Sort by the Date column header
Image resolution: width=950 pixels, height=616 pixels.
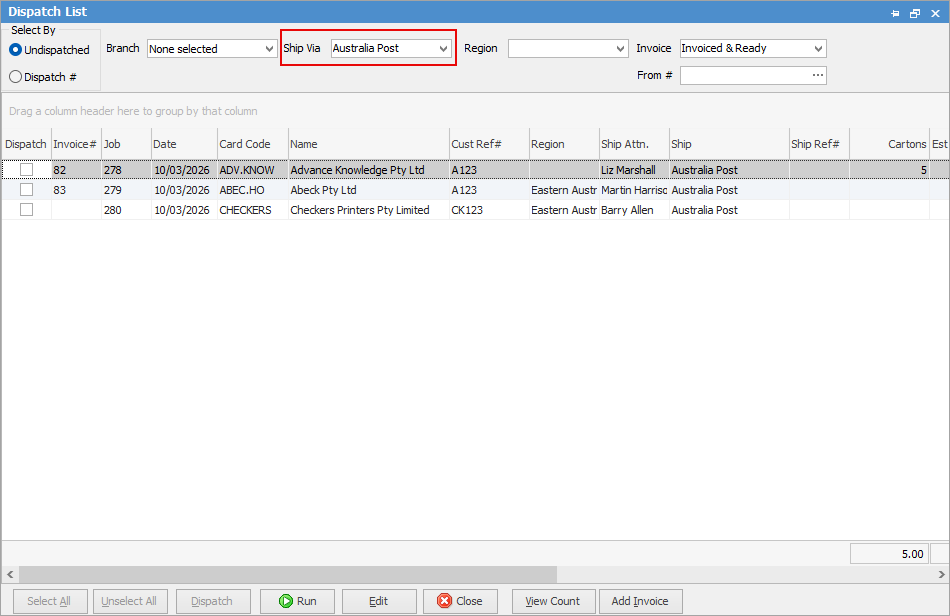[x=184, y=144]
